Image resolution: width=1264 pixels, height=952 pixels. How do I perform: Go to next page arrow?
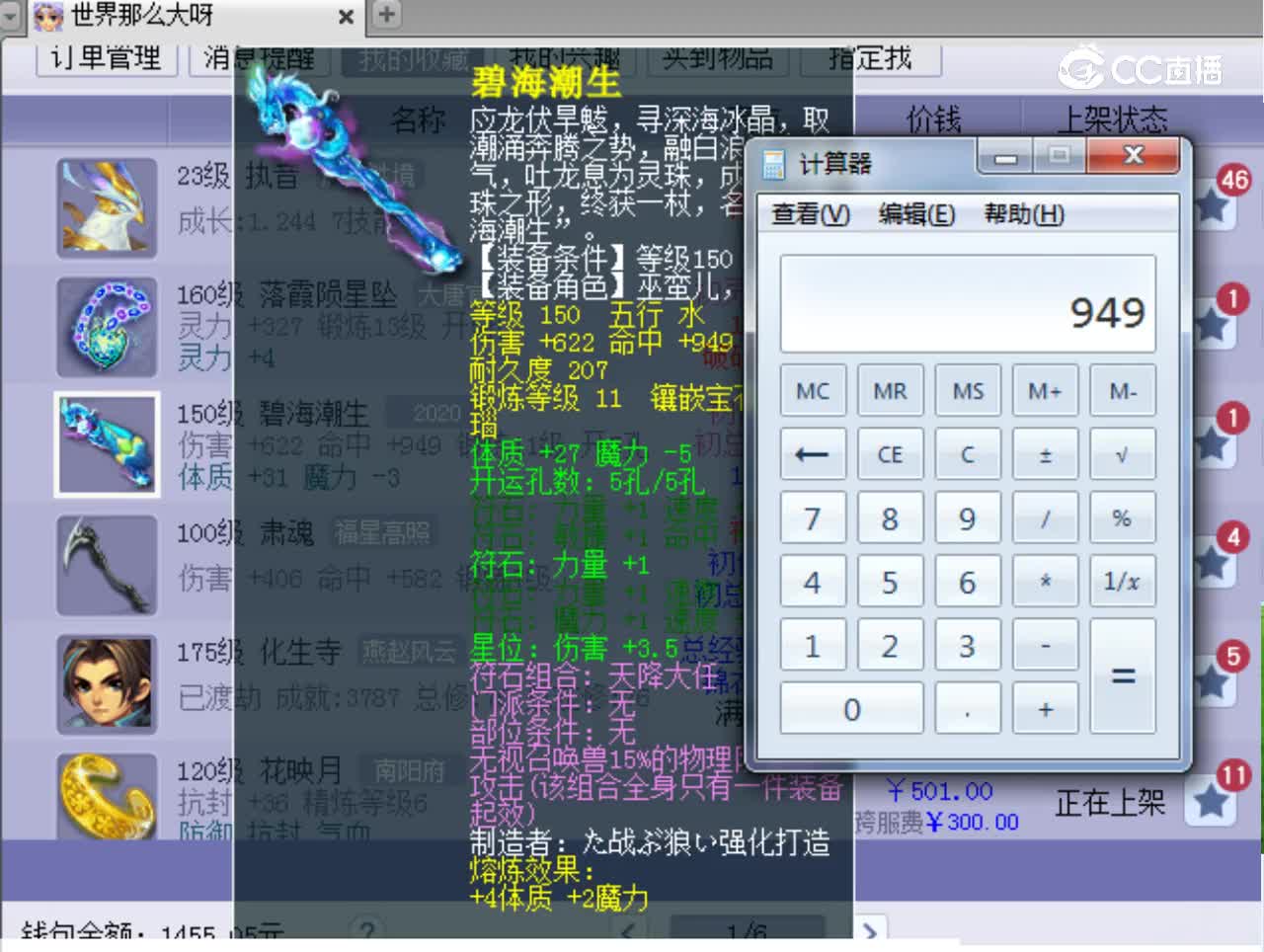coord(869,931)
